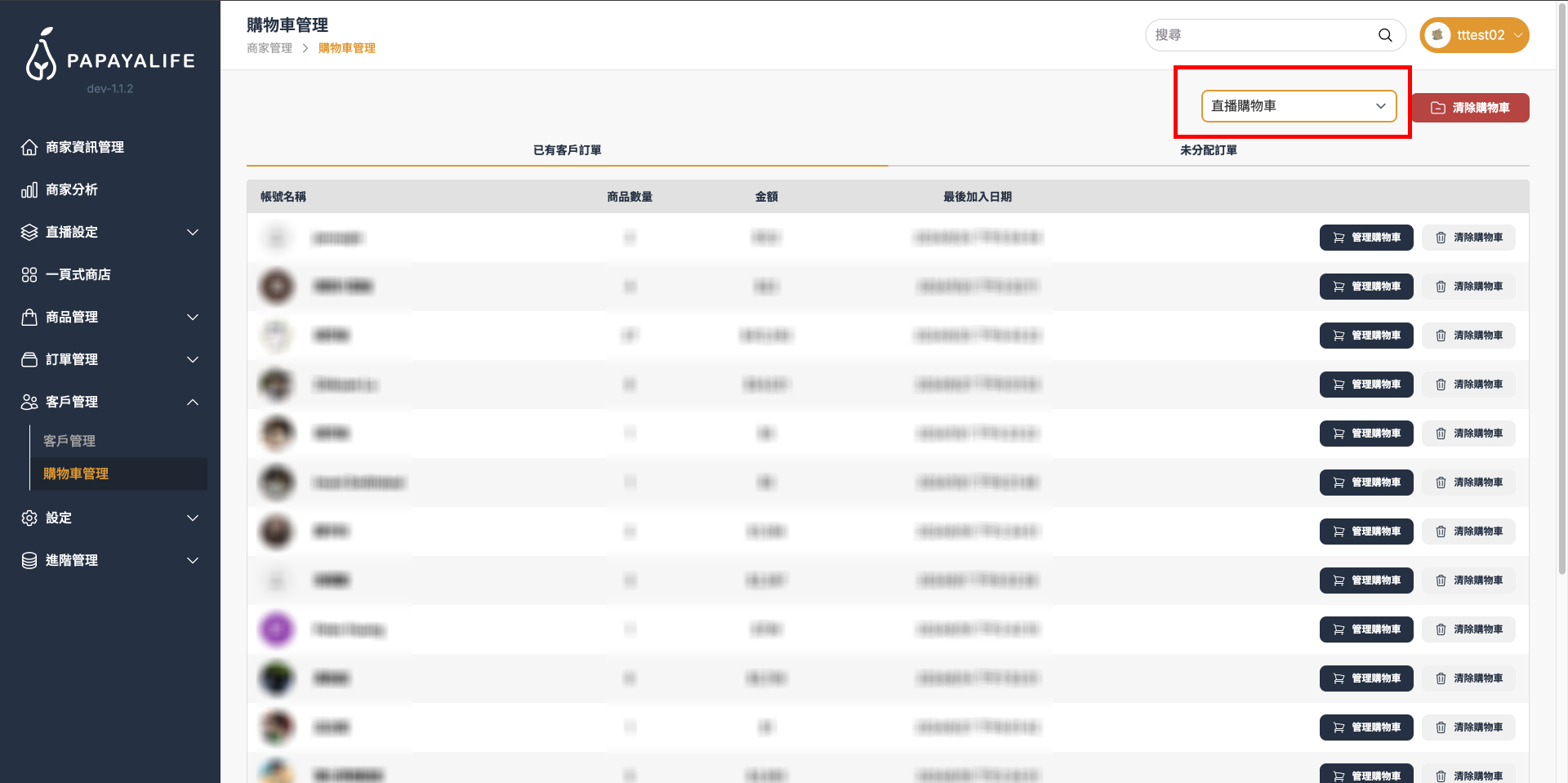Image resolution: width=1568 pixels, height=783 pixels.
Task: Click the PapayaLife logo icon
Action: point(41,56)
